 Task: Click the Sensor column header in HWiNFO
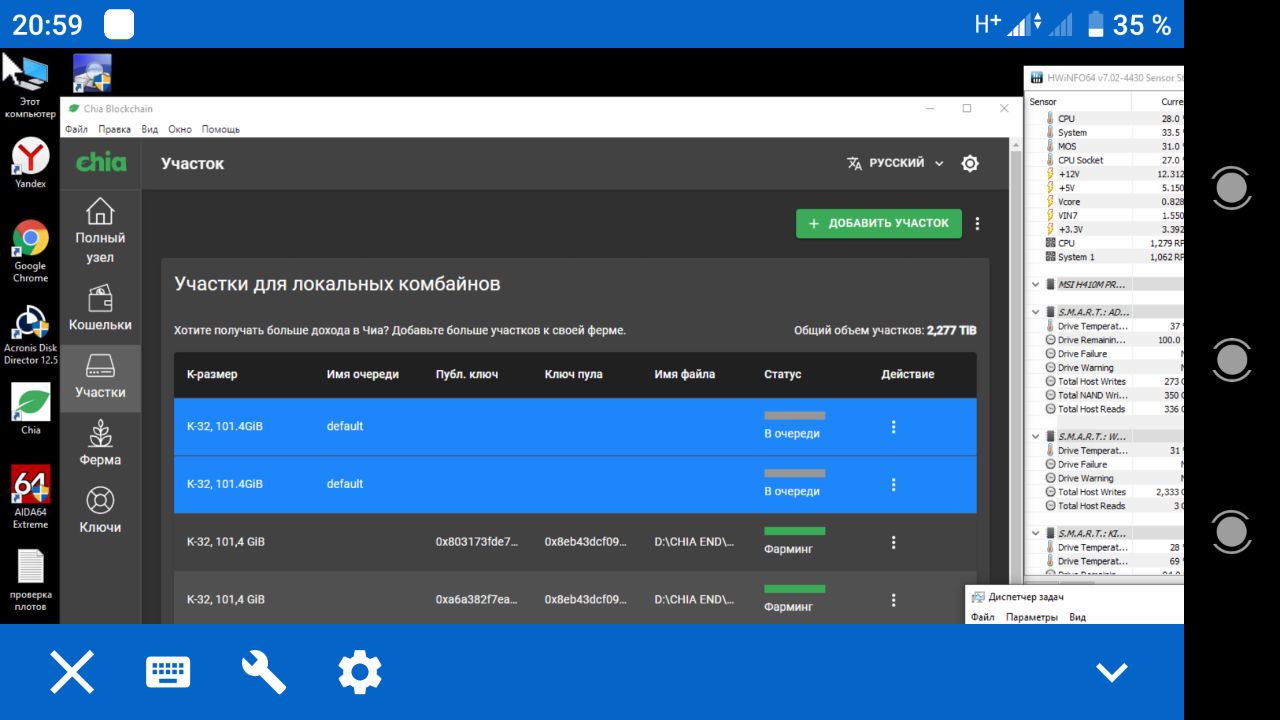point(1079,102)
